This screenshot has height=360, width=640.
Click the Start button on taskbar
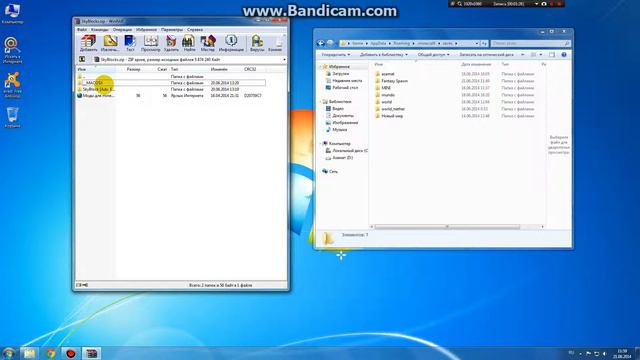pos(8,353)
